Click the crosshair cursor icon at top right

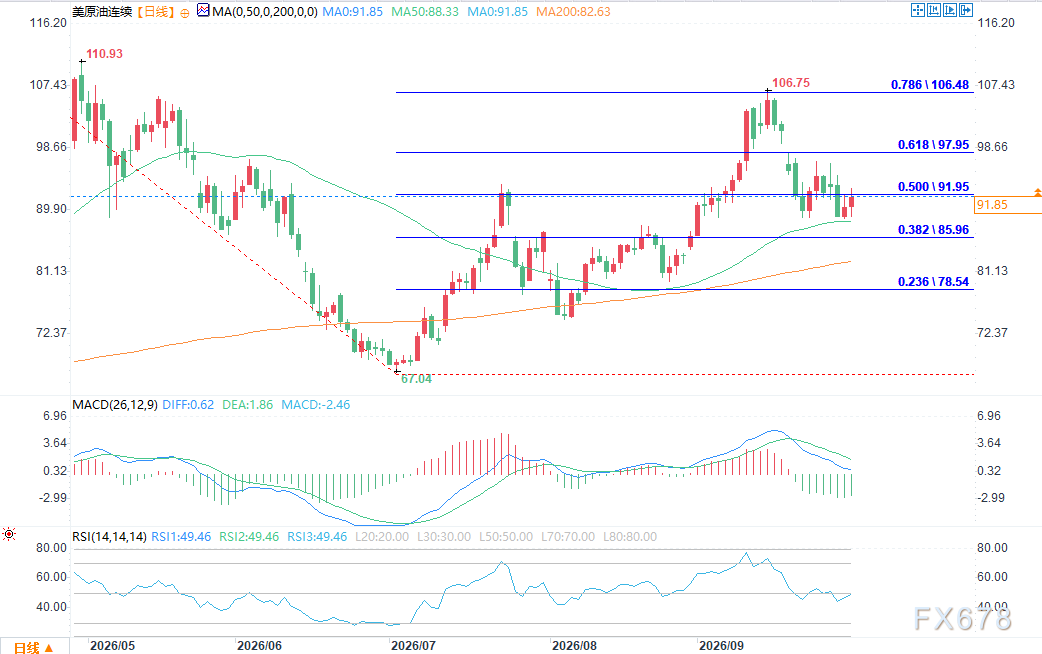click(918, 10)
